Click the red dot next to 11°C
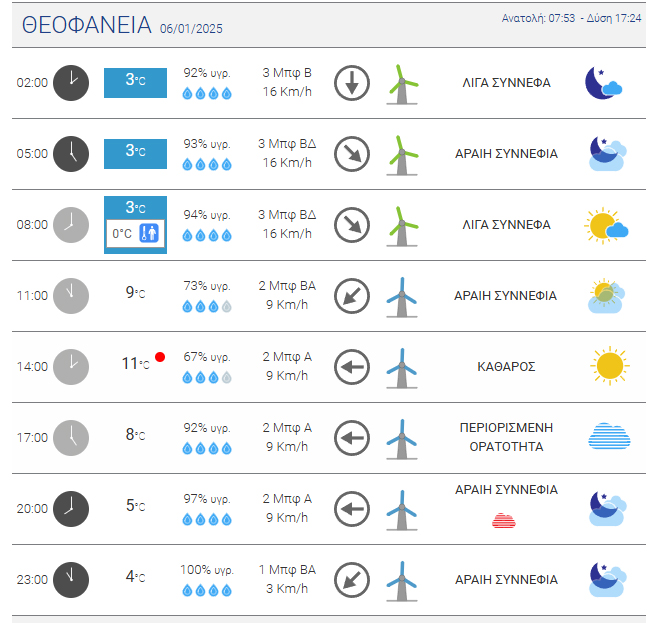 (x=160, y=357)
